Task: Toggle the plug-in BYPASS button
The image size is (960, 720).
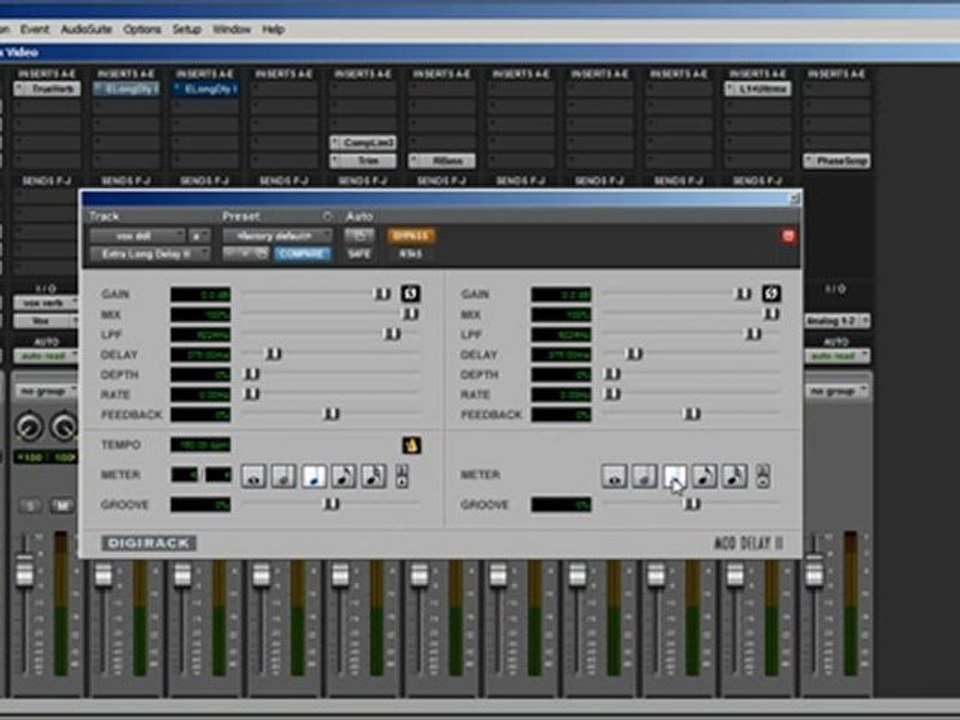Action: coord(411,236)
